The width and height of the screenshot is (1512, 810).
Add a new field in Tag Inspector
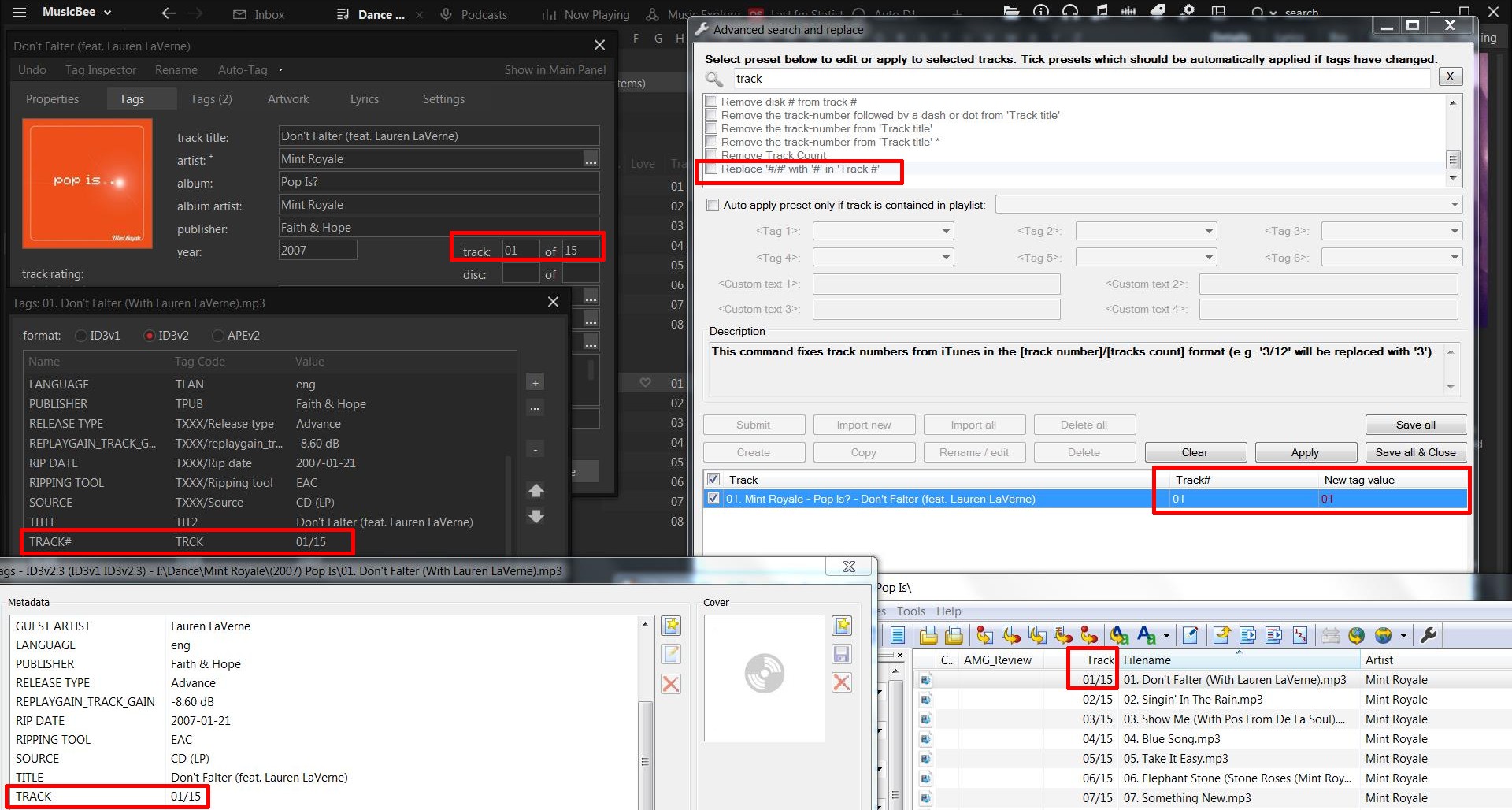click(535, 383)
